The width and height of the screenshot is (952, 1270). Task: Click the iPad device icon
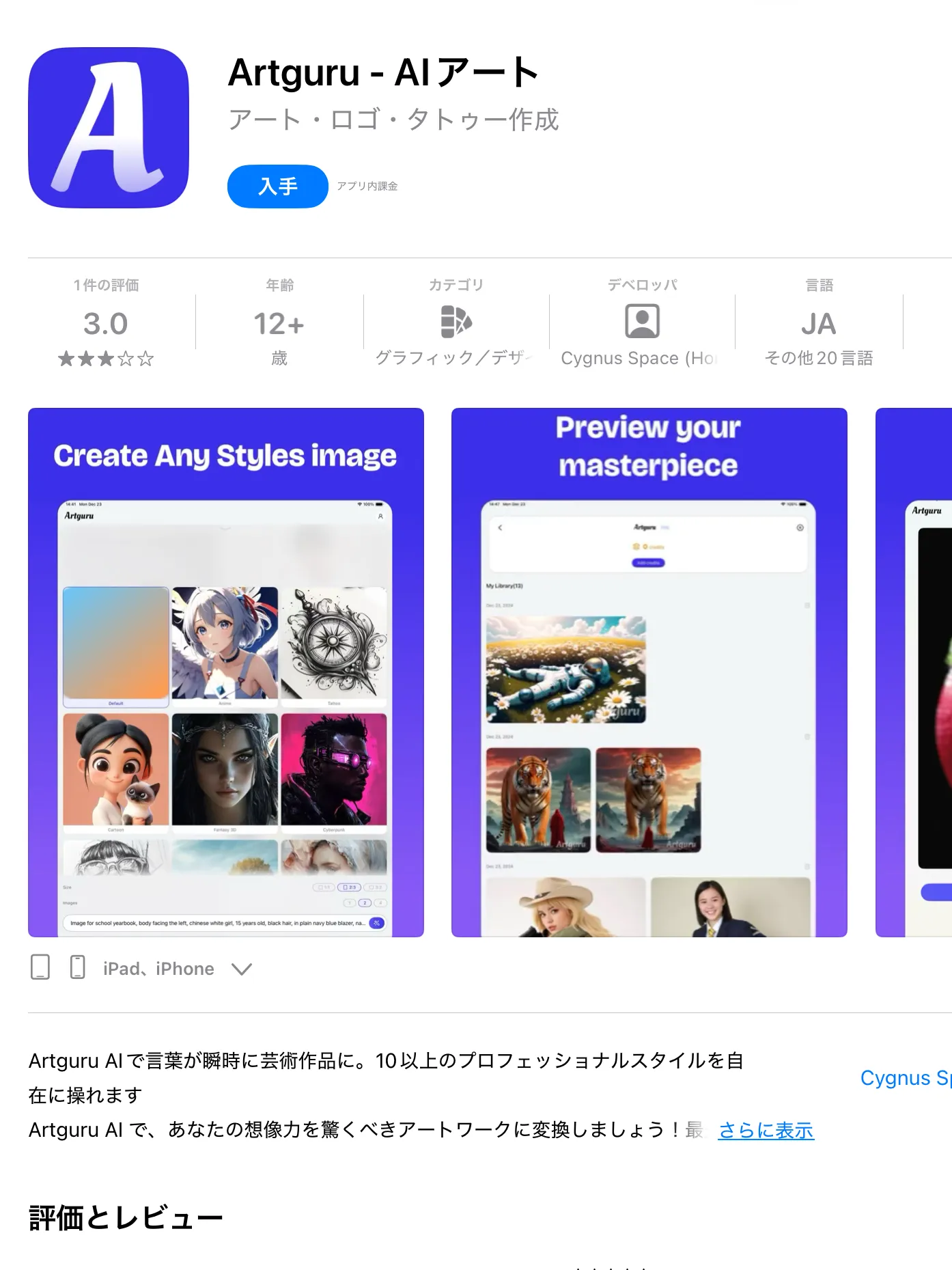(40, 967)
